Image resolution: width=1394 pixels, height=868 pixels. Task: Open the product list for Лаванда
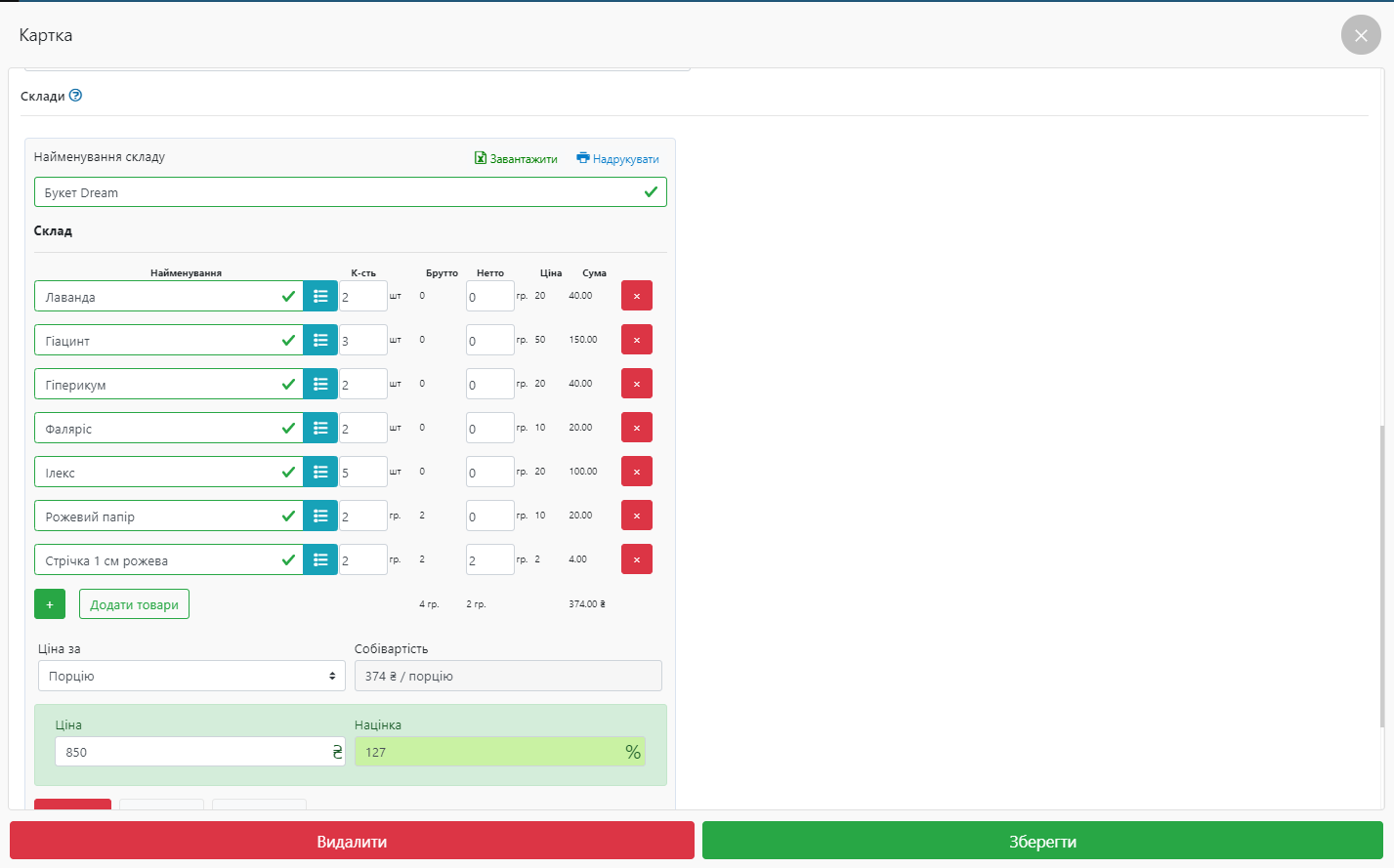[x=320, y=296]
